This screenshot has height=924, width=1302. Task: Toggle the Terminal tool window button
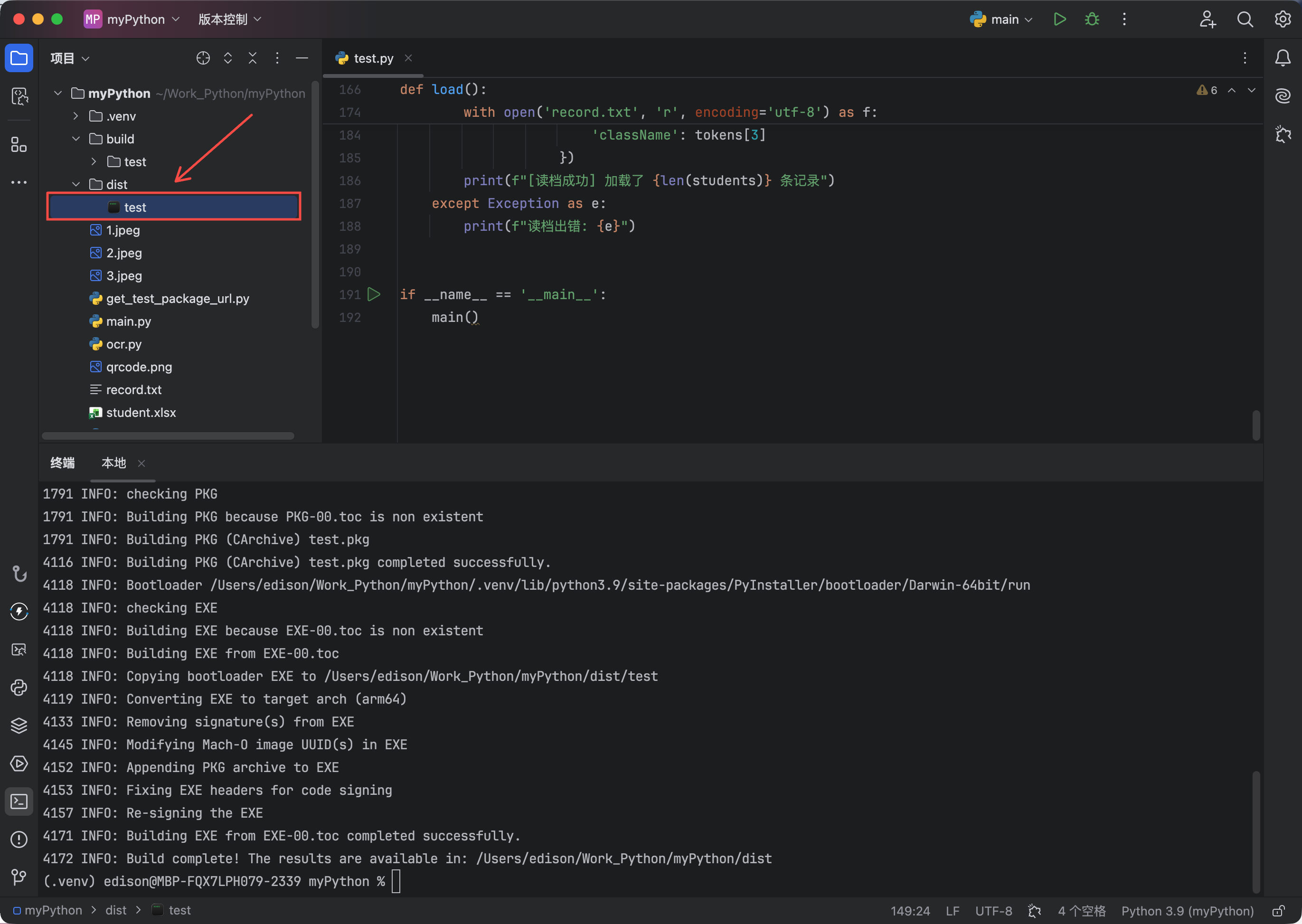point(19,801)
